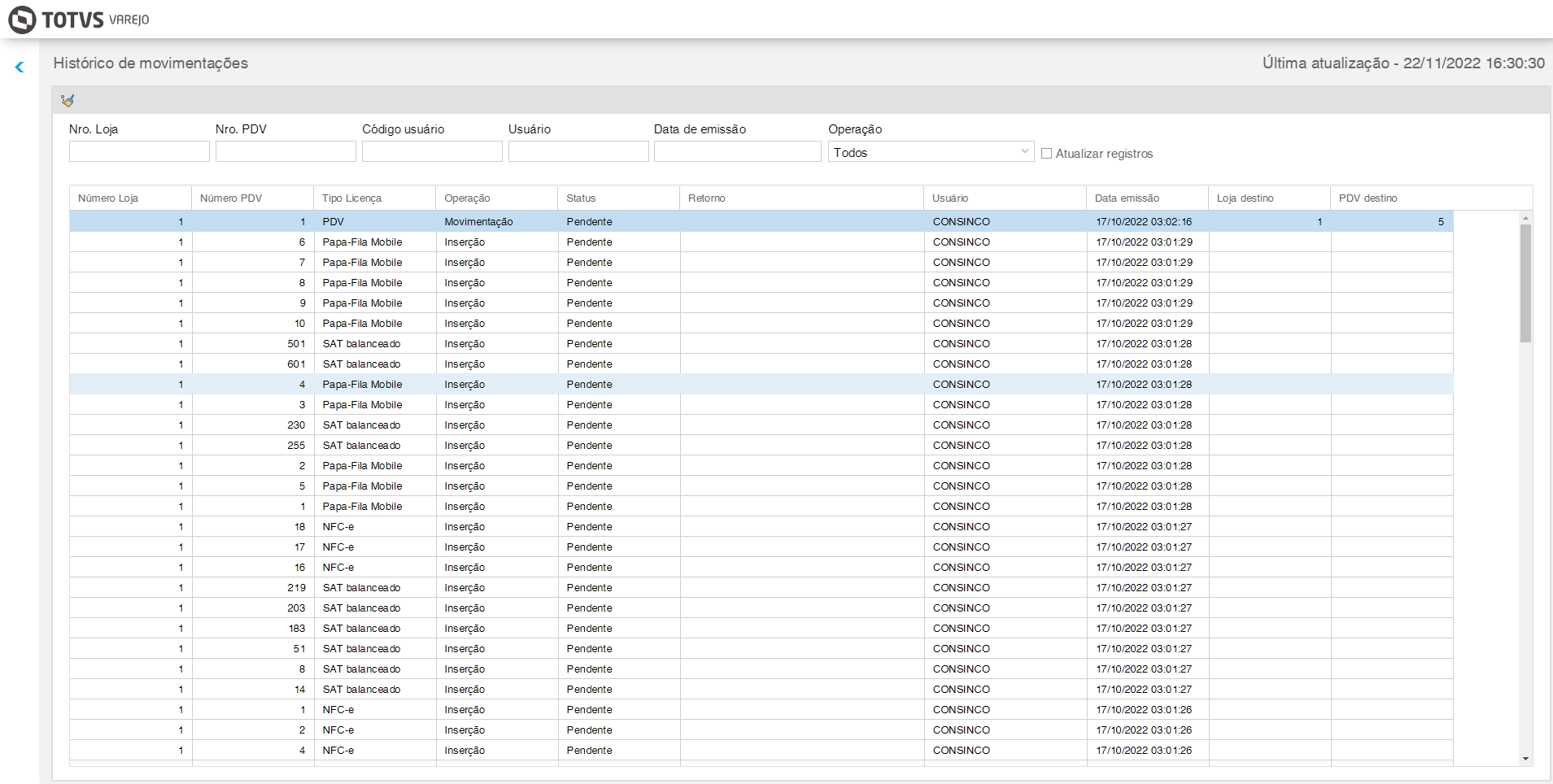
Task: Click the scrollbar up arrow of the table
Action: tap(1525, 218)
